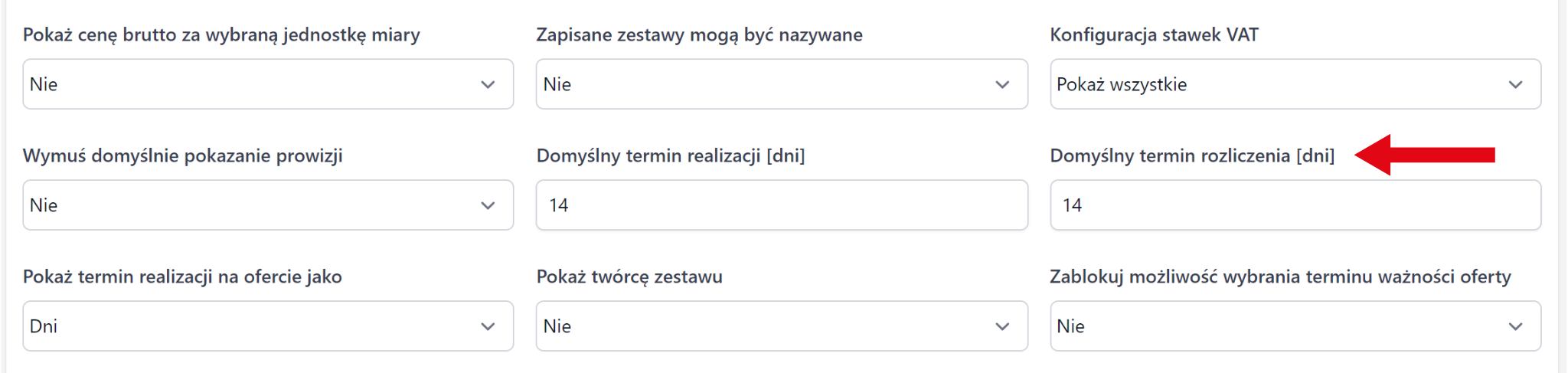Click the 'Domyślny termin rozliczenia [dni]' label

point(1191,156)
